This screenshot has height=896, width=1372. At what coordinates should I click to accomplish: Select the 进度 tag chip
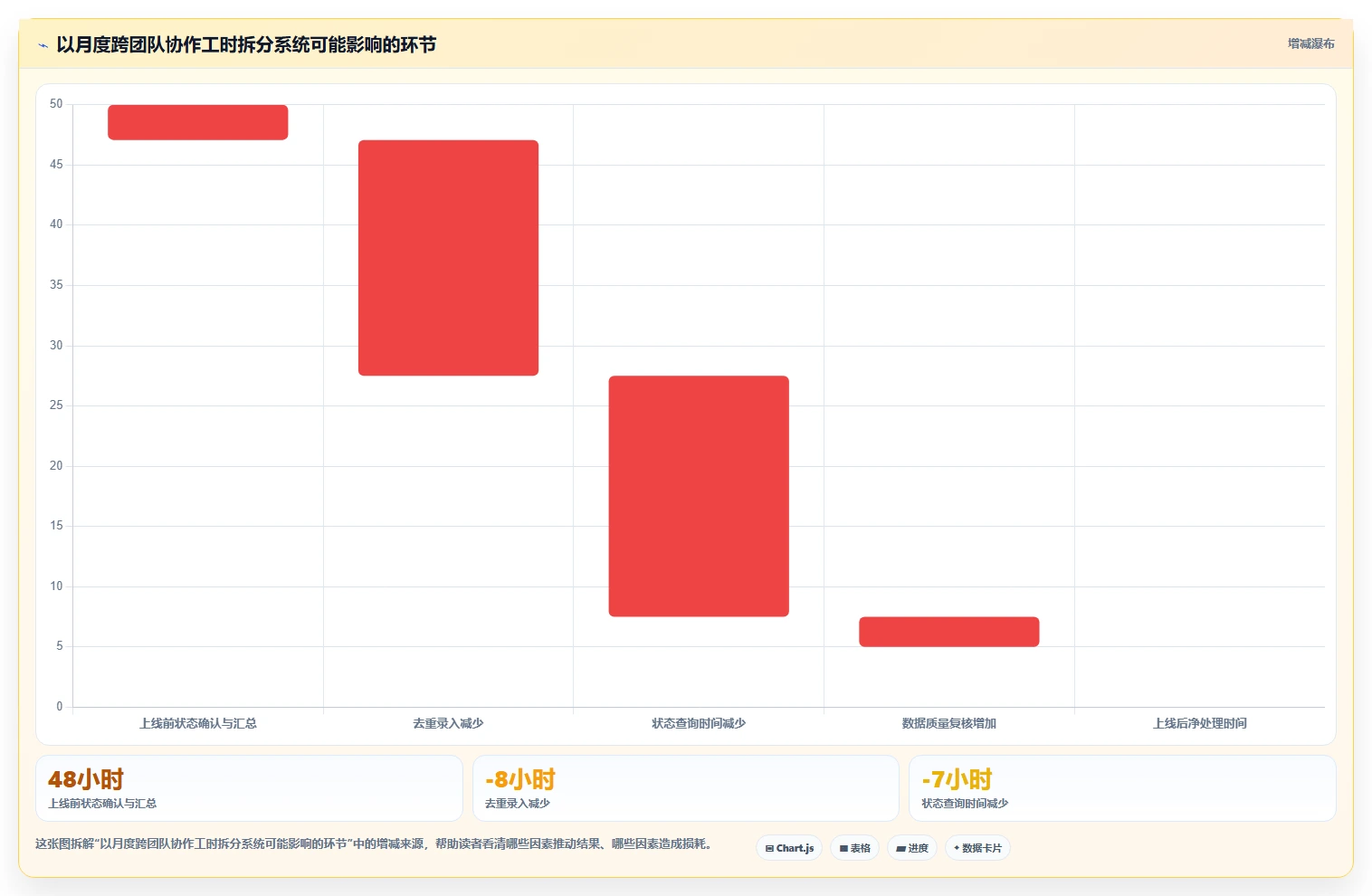[x=912, y=848]
